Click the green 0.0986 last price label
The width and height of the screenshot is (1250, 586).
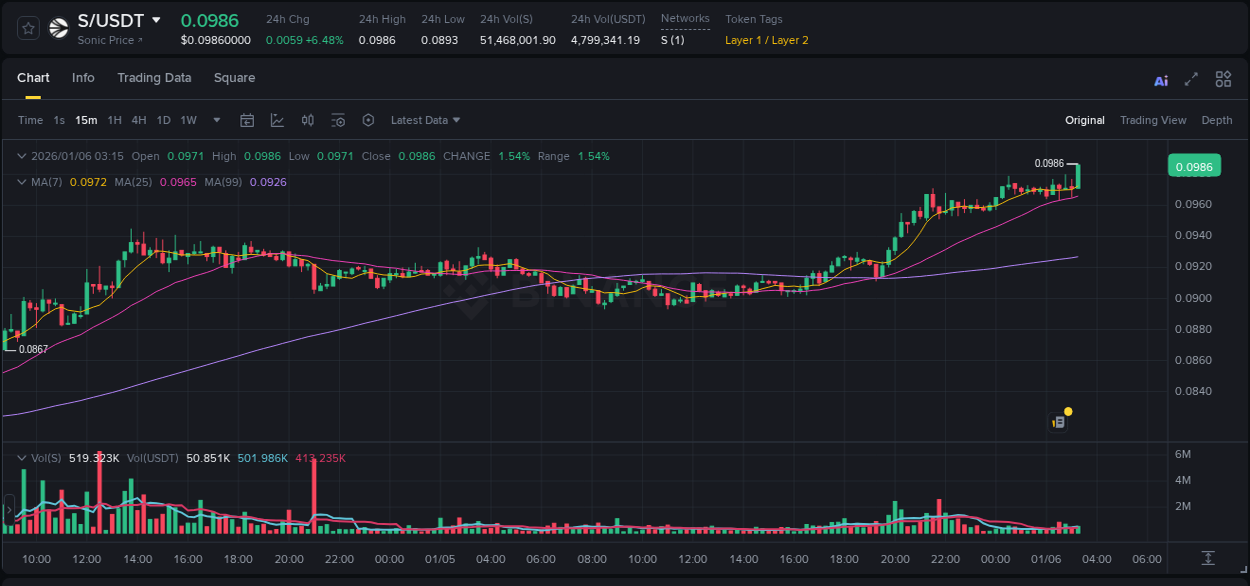coord(1194,165)
